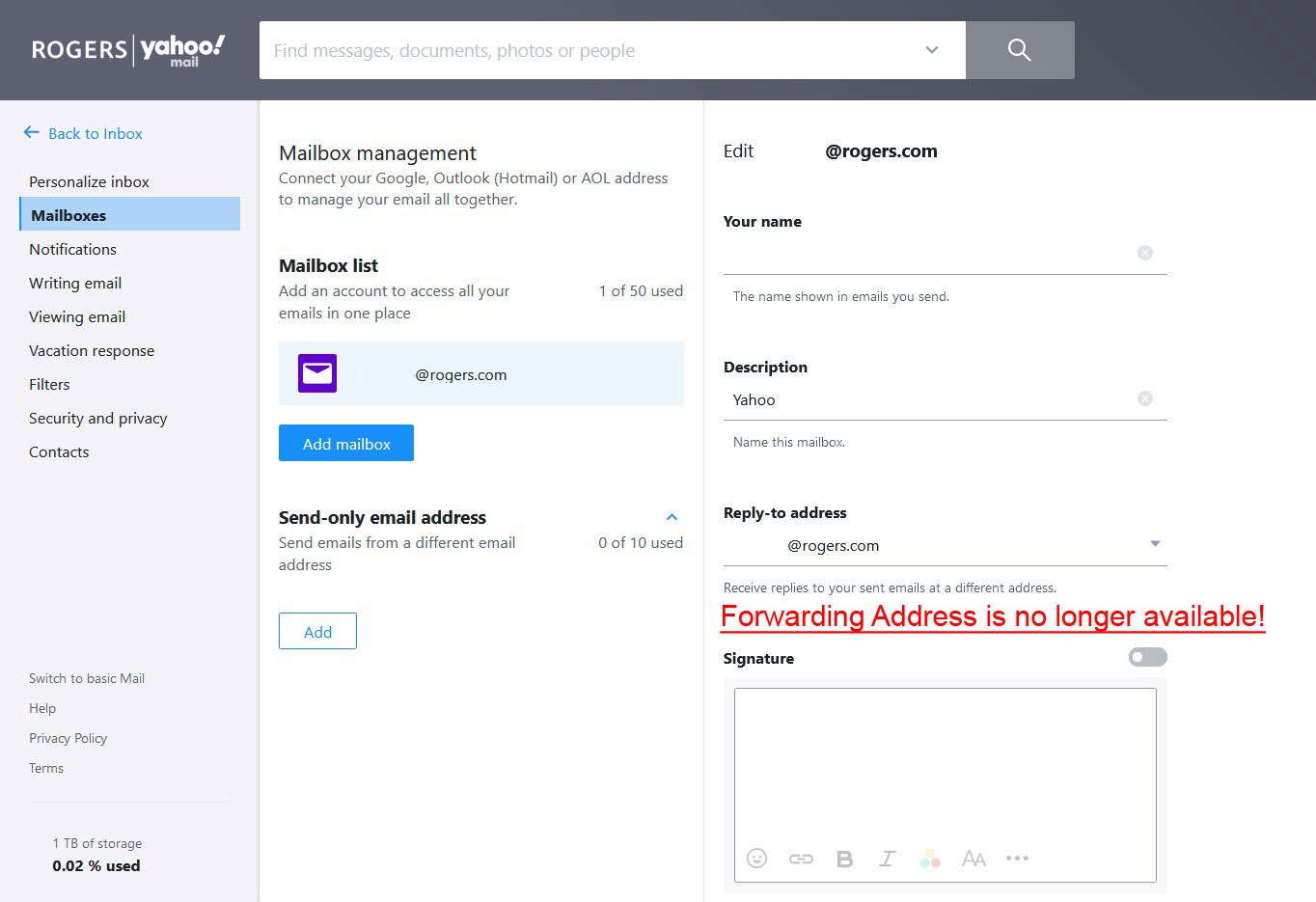Clear the Your name field
This screenshot has width=1316, height=902.
(x=1145, y=253)
